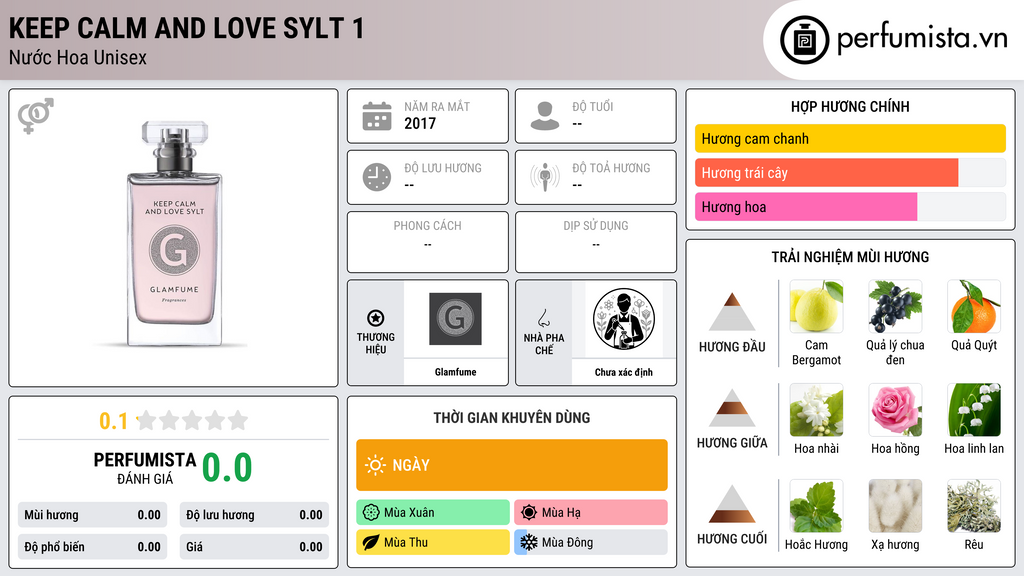This screenshot has width=1024, height=576.
Task: Click the Hương cuối pyramid icon
Action: pyautogui.click(x=732, y=504)
